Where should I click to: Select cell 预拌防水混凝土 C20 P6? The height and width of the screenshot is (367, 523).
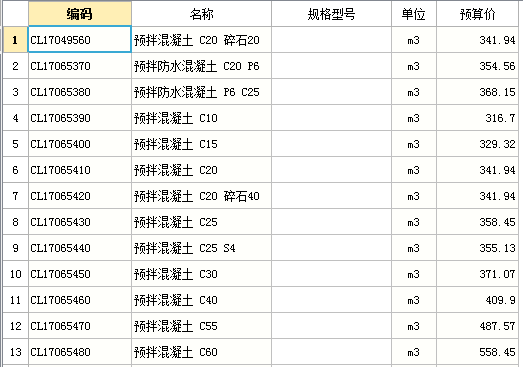coord(201,66)
